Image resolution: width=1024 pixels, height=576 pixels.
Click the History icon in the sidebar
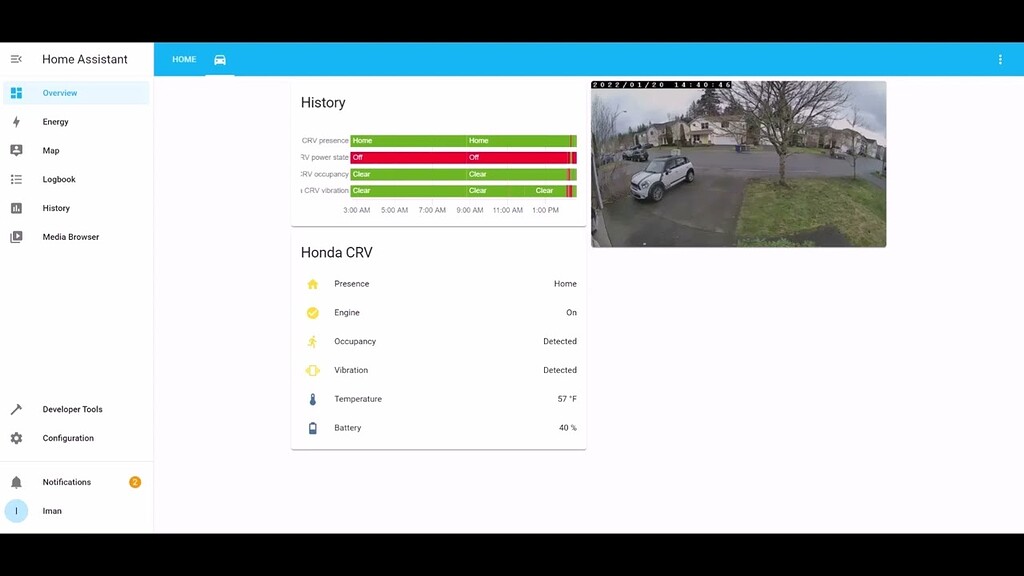click(15, 208)
